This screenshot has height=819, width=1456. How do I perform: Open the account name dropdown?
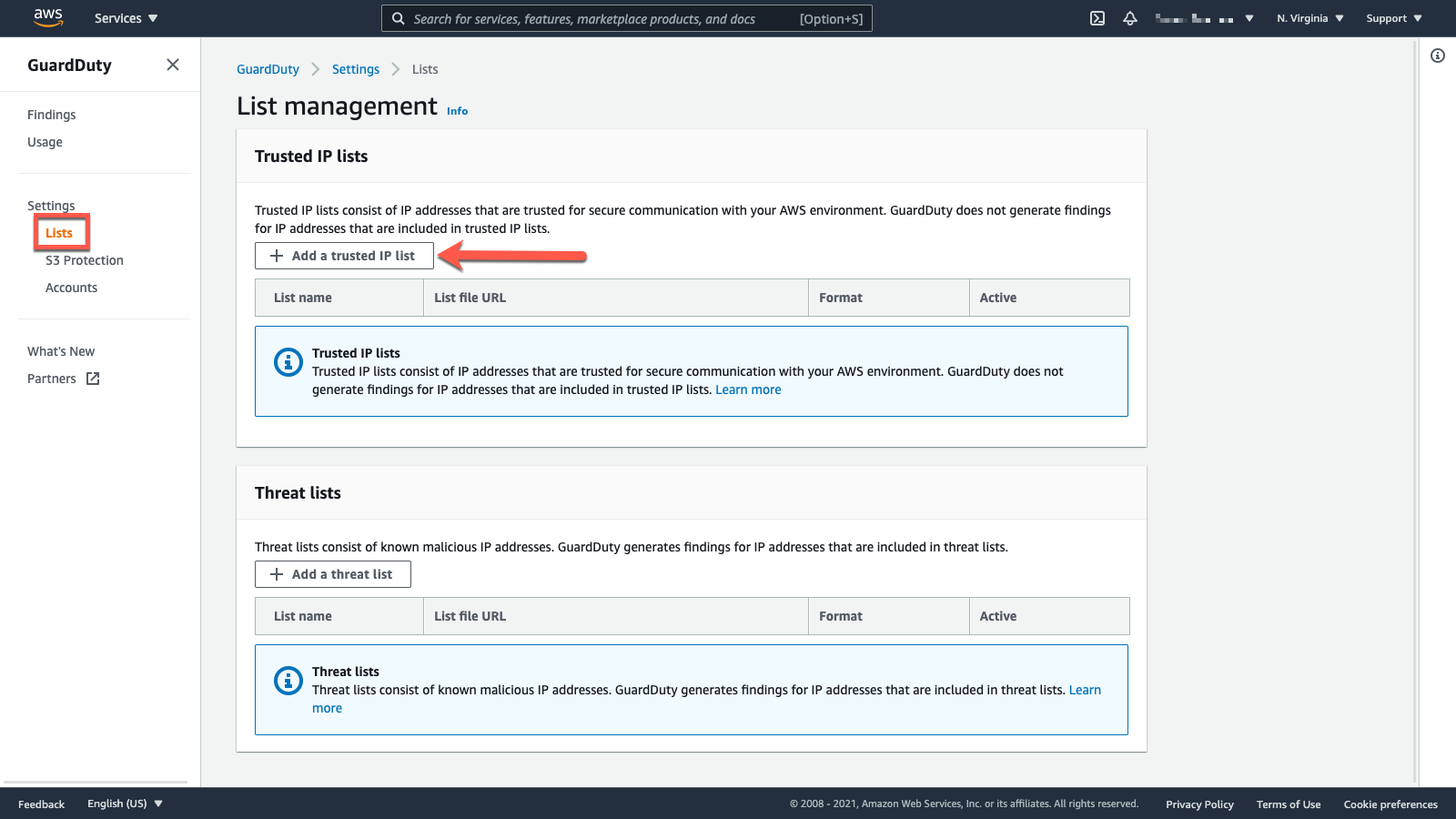tap(1205, 18)
